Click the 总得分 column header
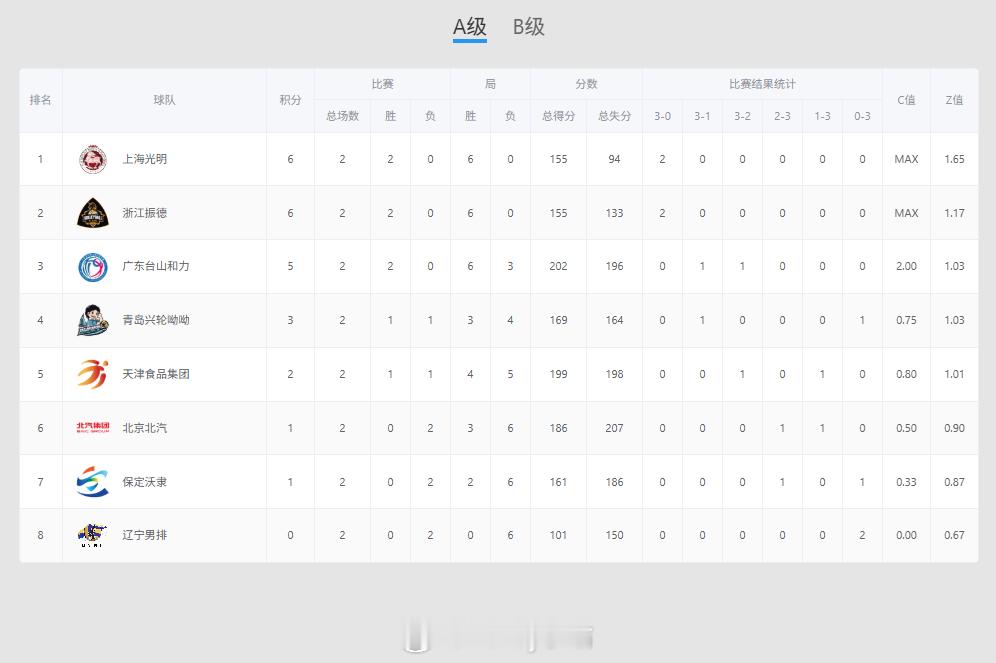Screen dimensions: 996x663 click(558, 116)
